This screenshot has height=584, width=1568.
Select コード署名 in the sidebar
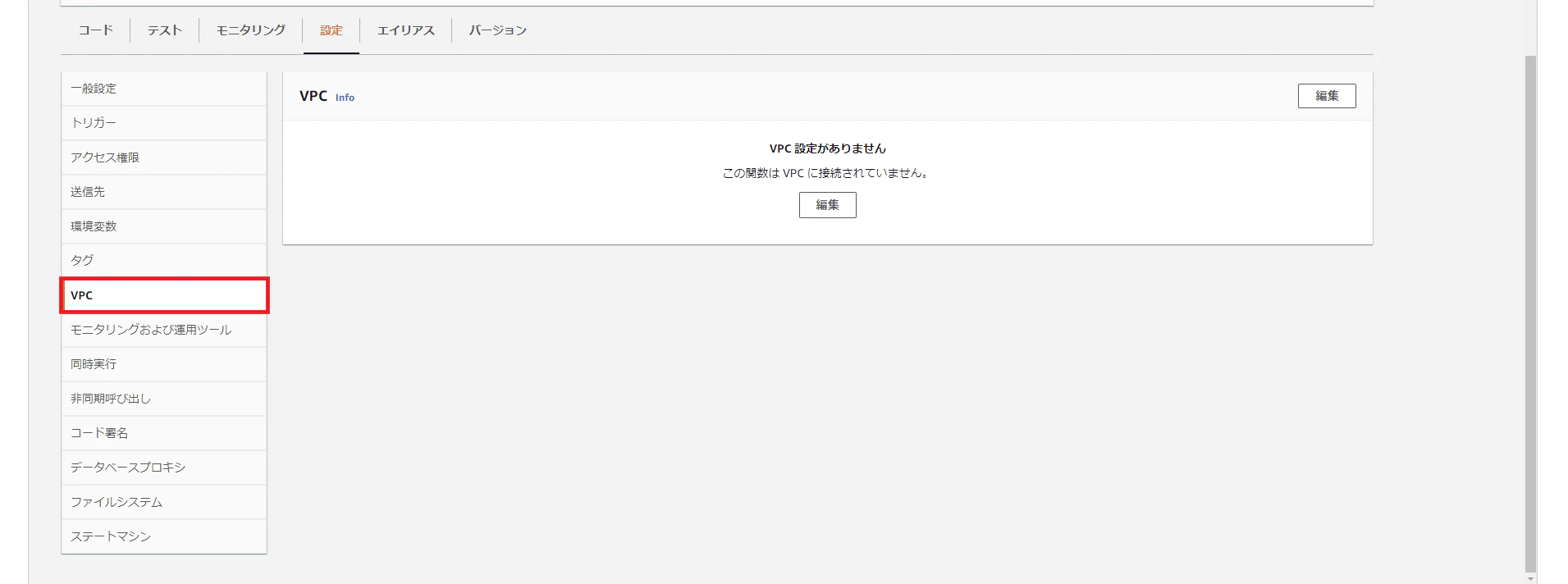(164, 433)
